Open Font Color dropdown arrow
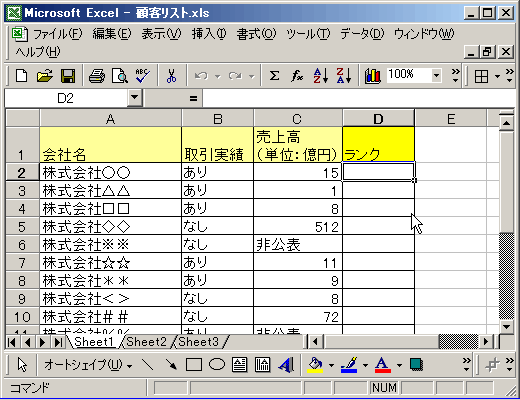Viewport: 520px width, 400px height. pyautogui.click(x=399, y=365)
